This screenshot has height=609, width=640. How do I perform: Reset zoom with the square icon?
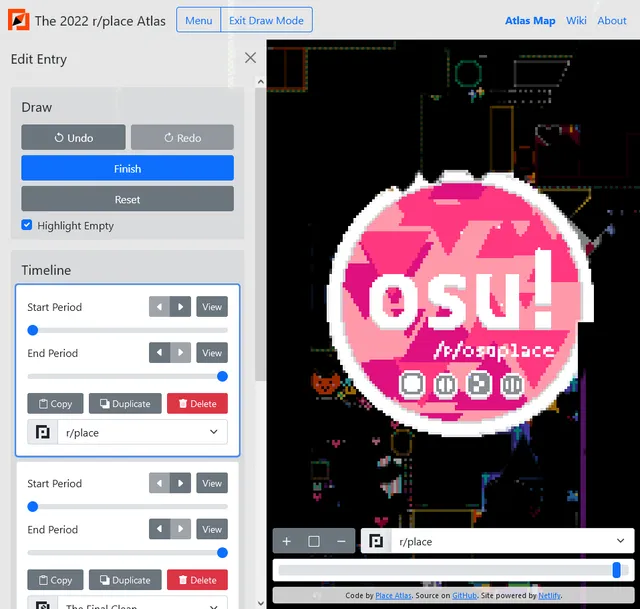click(314, 541)
